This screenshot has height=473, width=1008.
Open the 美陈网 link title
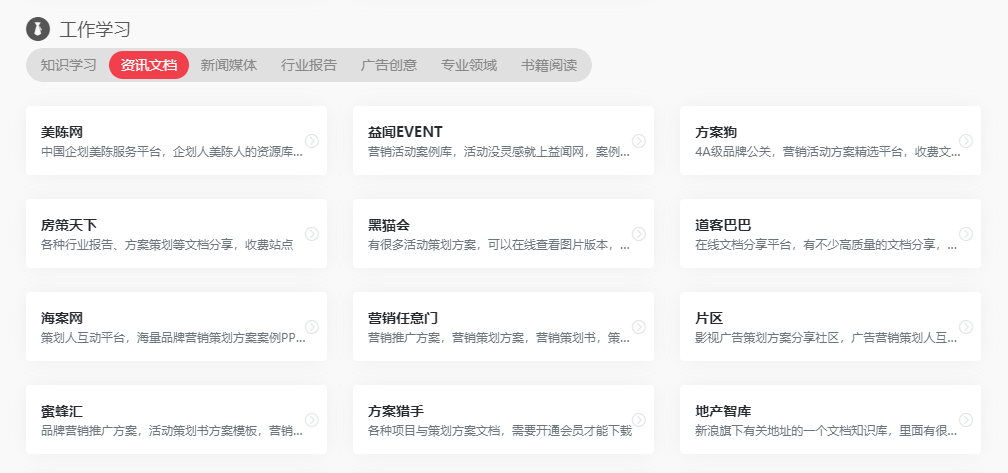(x=62, y=132)
